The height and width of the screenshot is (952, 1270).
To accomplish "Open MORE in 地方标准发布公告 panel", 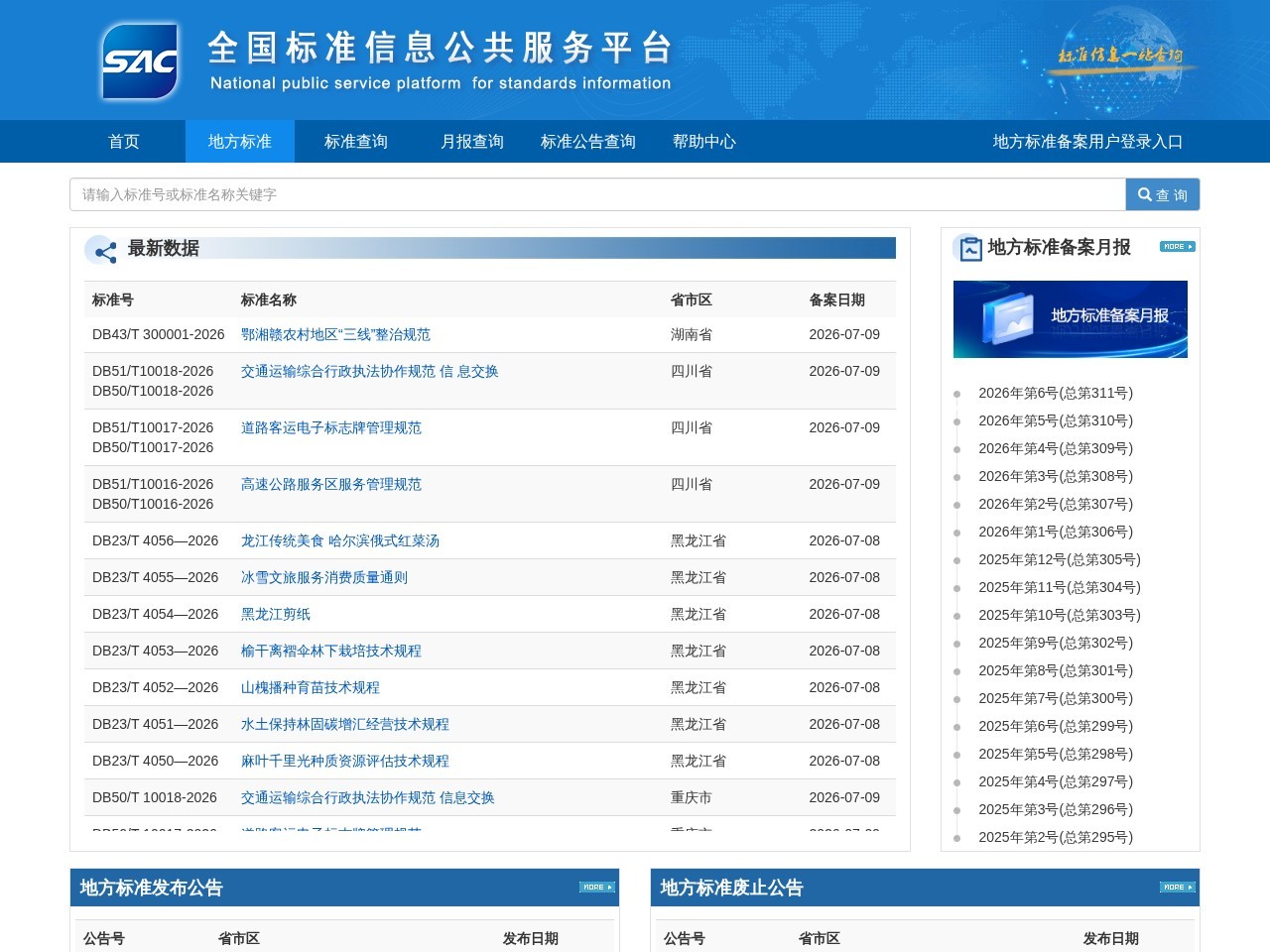I will (597, 888).
